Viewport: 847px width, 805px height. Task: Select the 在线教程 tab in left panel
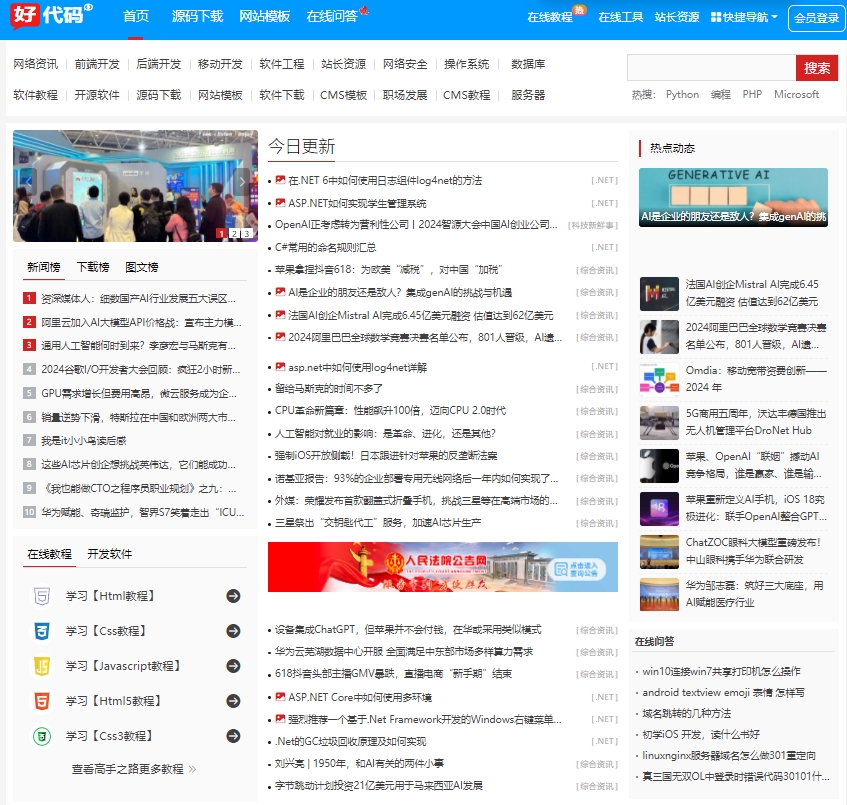point(49,554)
